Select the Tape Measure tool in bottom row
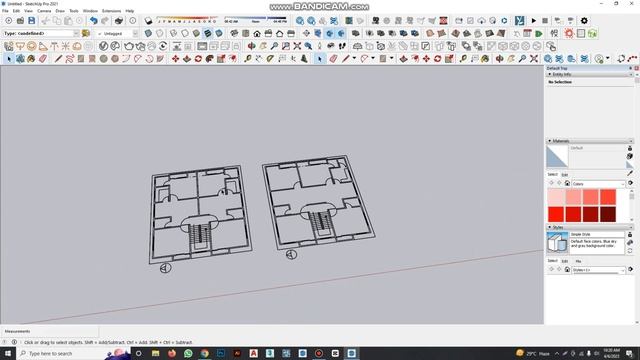Image resolution: width=640 pixels, height=360 pixels. [x=247, y=59]
